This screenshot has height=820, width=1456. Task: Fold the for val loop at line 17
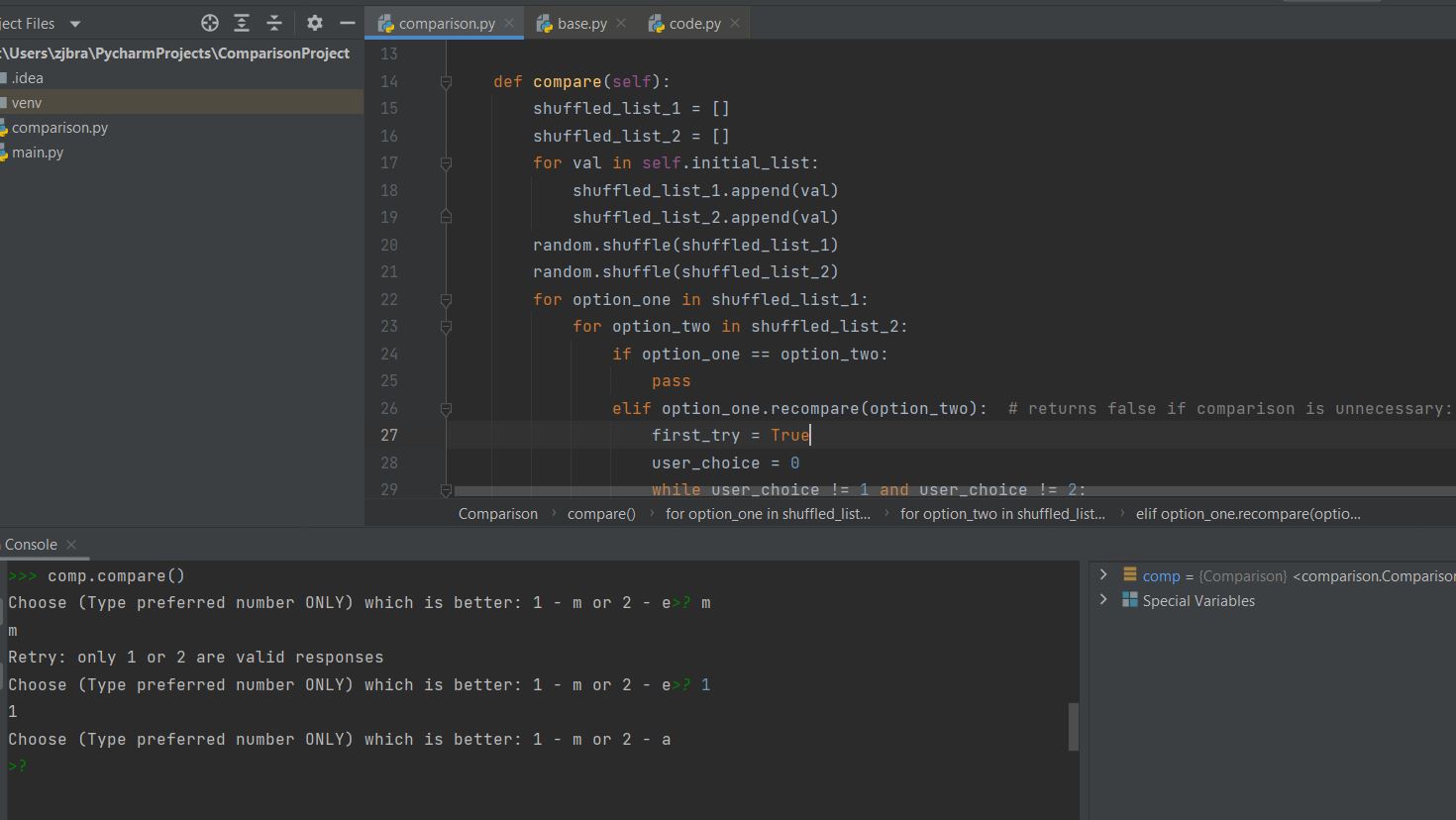click(x=446, y=163)
